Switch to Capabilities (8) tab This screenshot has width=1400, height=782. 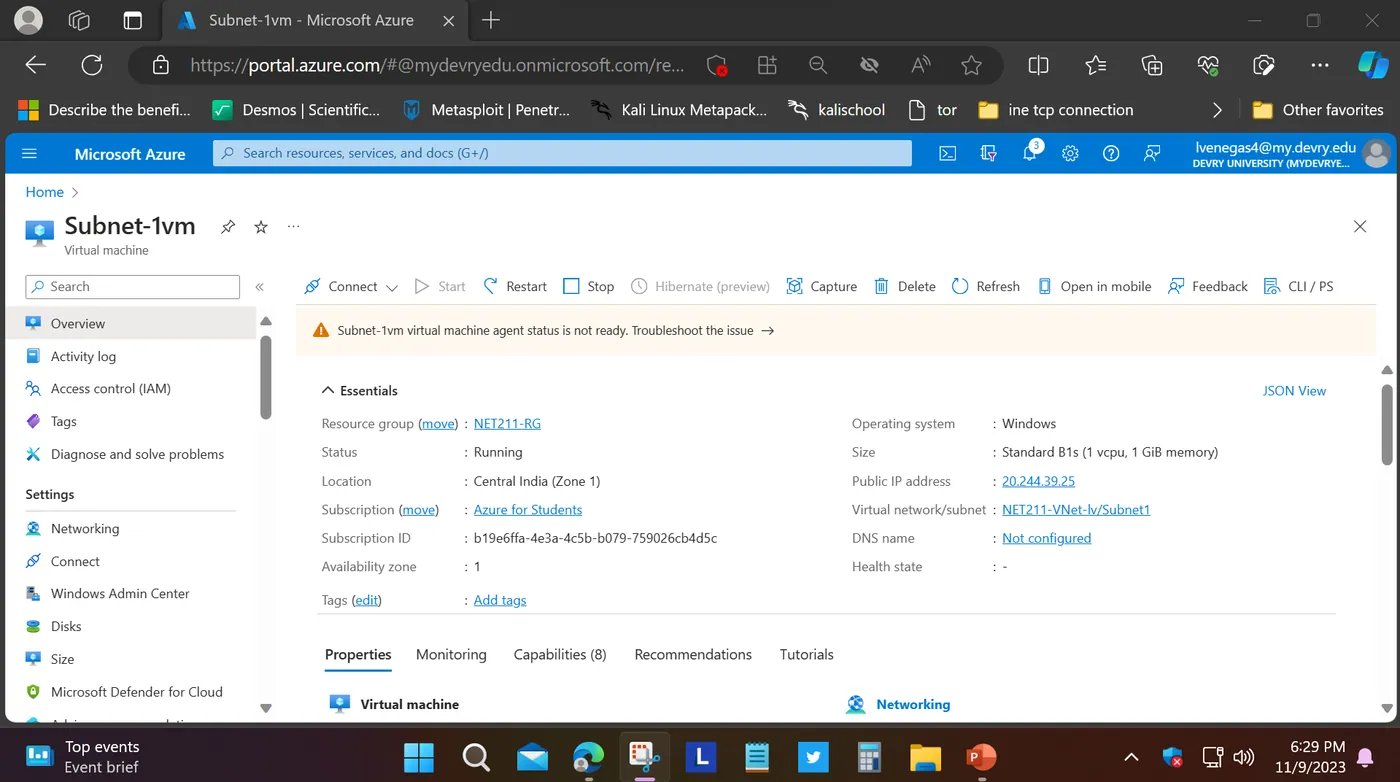pyautogui.click(x=560, y=654)
